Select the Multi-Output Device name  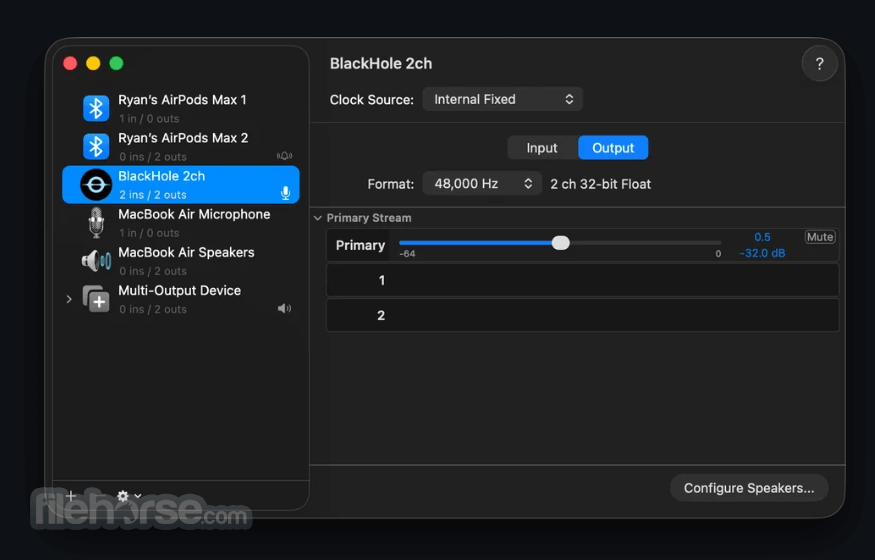click(x=180, y=291)
